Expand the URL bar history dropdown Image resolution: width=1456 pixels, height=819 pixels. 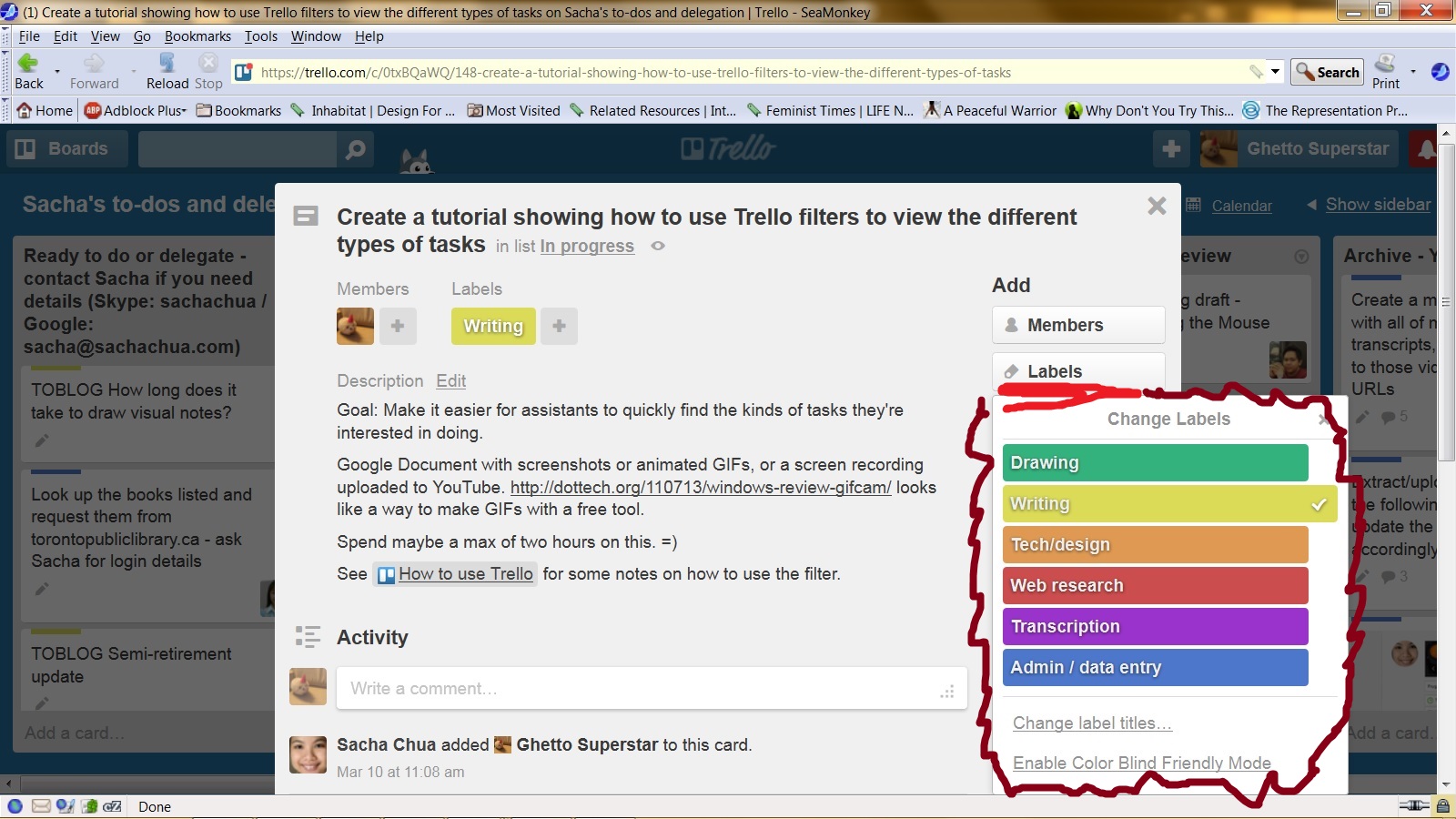pyautogui.click(x=1275, y=72)
